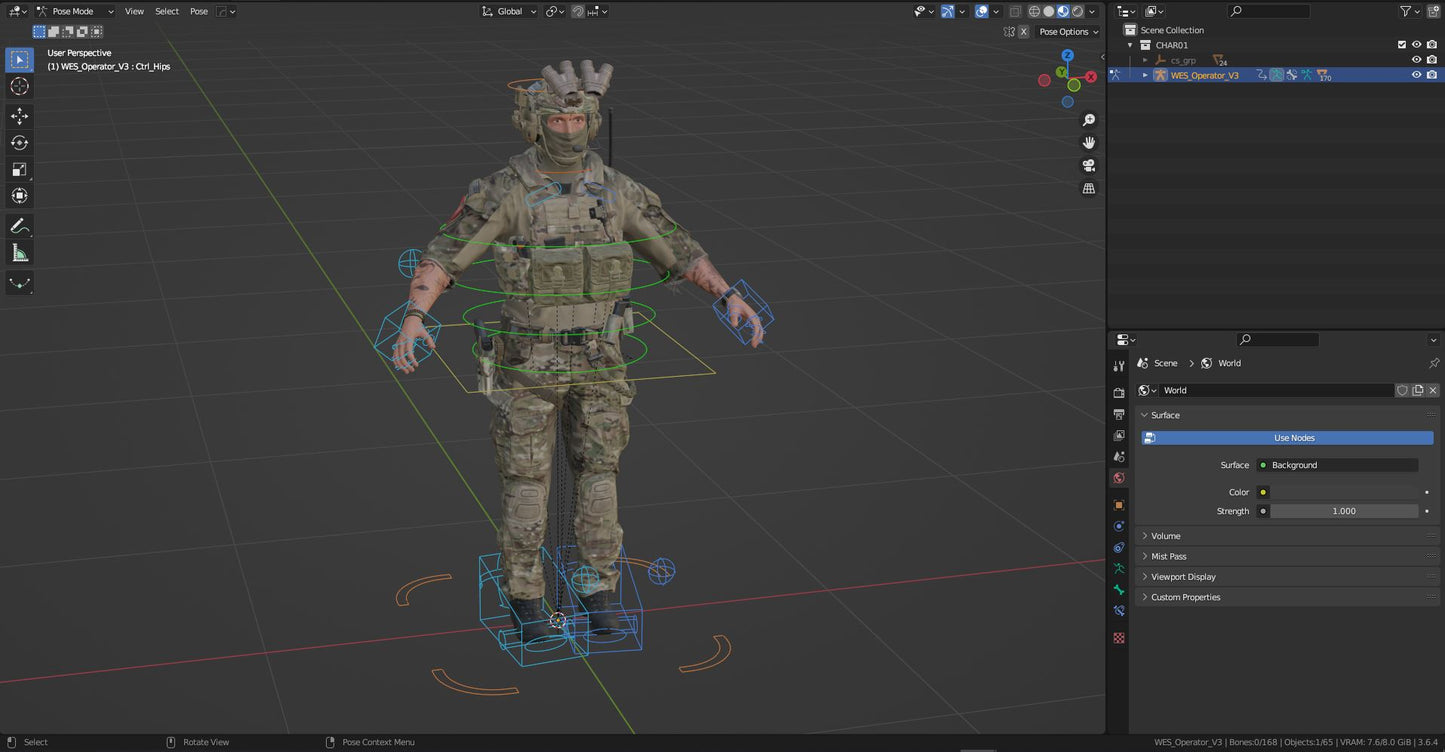Open the Output properties tab with printer icon
This screenshot has height=752, width=1445.
click(x=1119, y=415)
